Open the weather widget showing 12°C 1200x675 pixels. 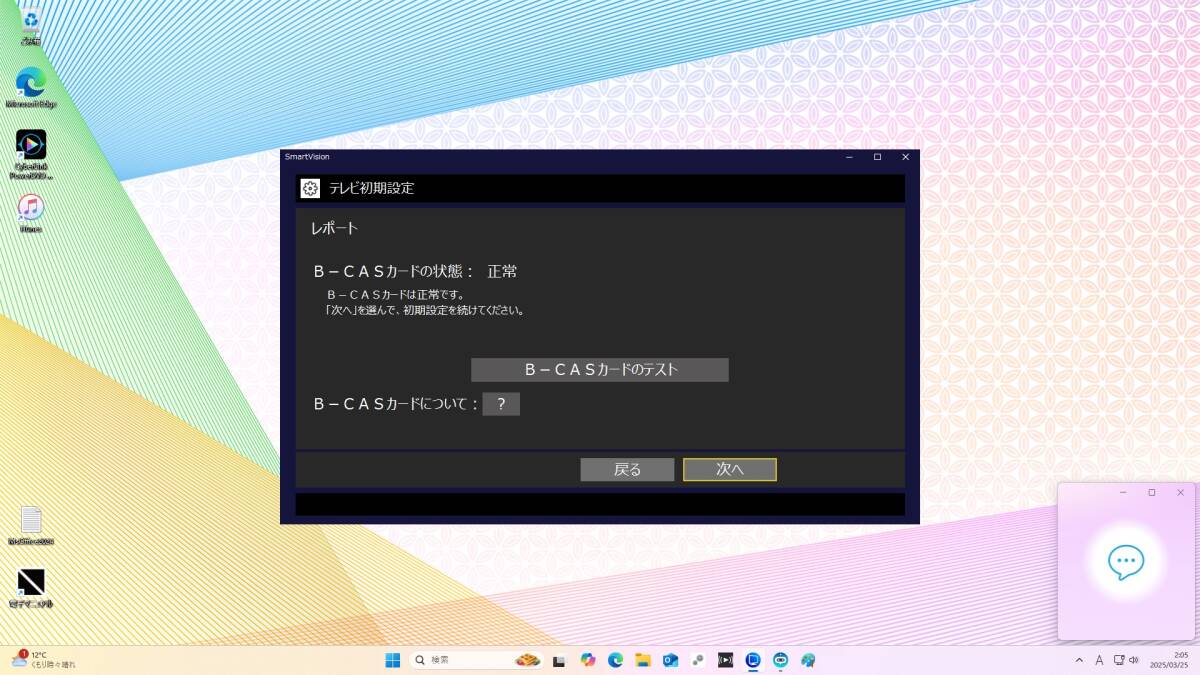tap(44, 660)
